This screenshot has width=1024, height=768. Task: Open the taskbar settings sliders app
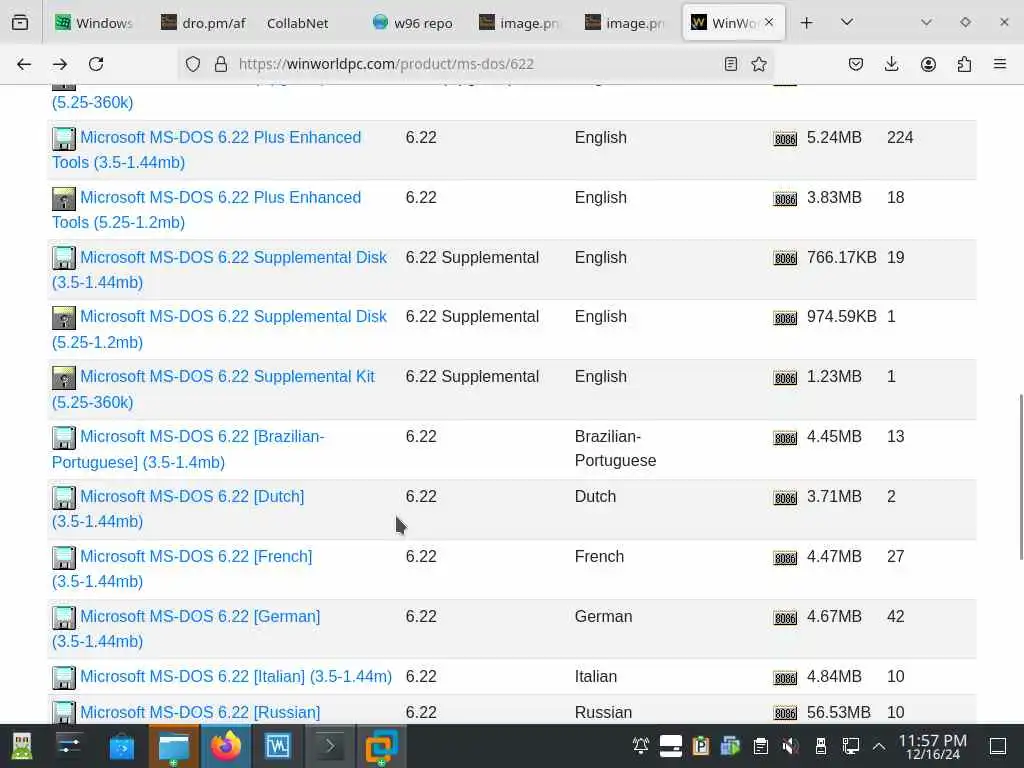click(69, 746)
